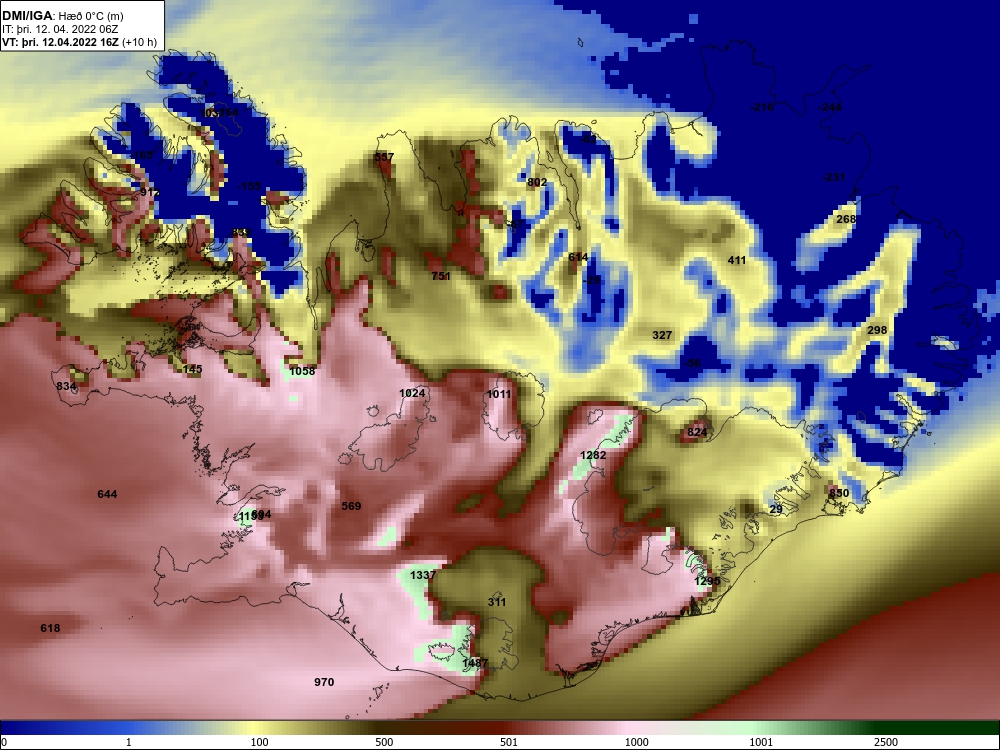The image size is (1000, 750).
Task: Click the 850 map value
Action: tap(839, 494)
